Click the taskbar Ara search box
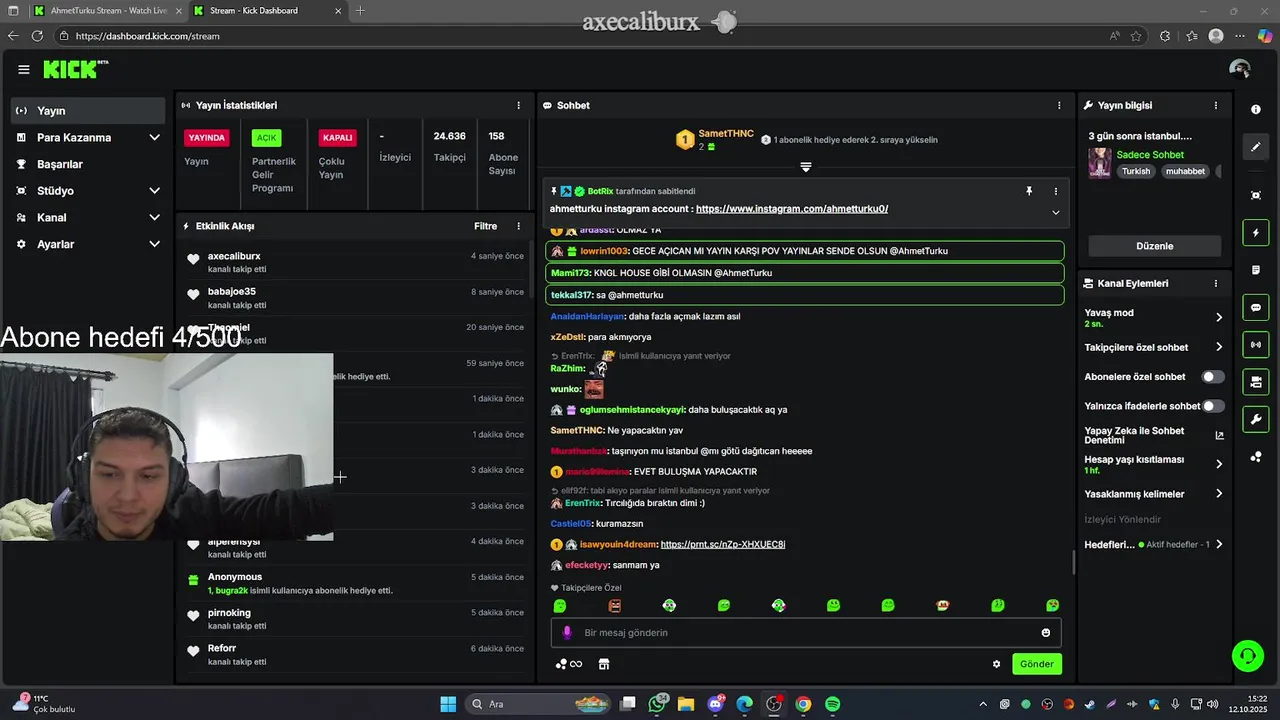The image size is (1280, 720). click(x=536, y=704)
